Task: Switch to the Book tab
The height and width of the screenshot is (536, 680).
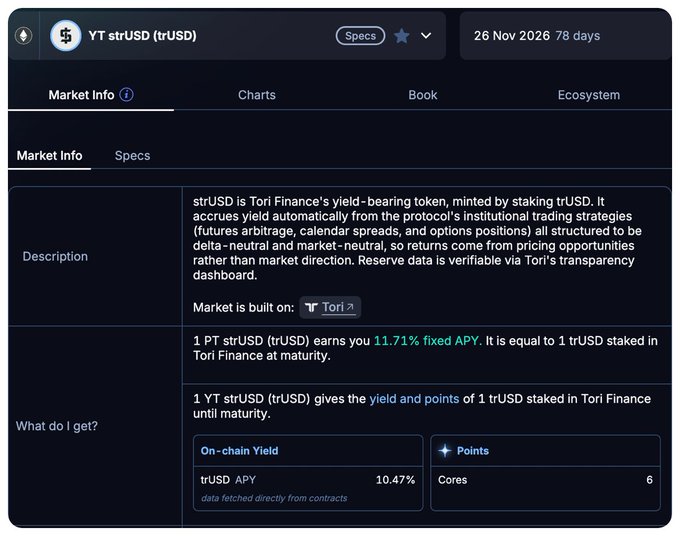Action: click(x=423, y=95)
